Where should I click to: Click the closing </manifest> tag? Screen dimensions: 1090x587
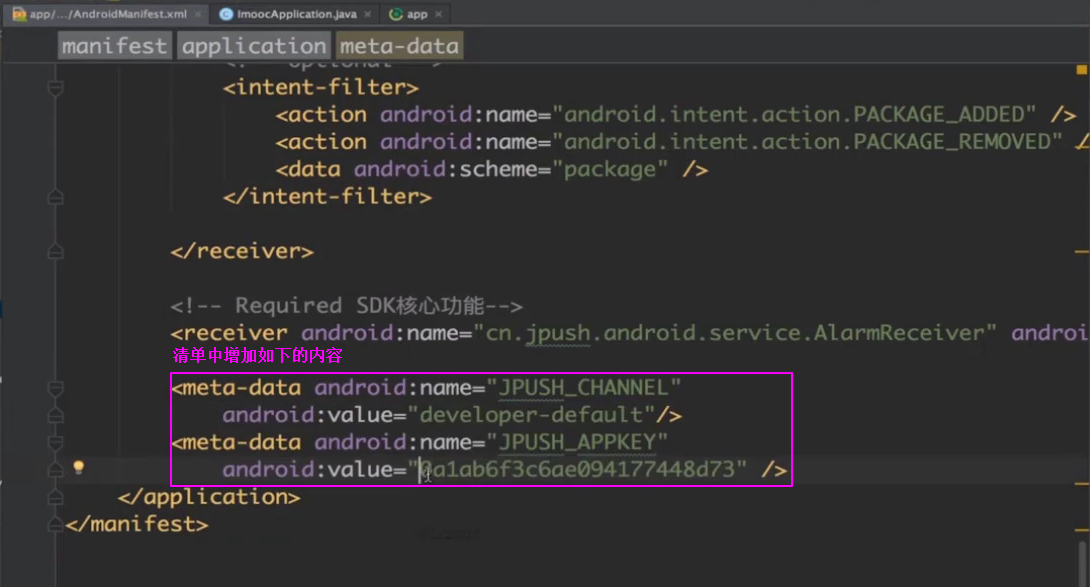coord(137,524)
